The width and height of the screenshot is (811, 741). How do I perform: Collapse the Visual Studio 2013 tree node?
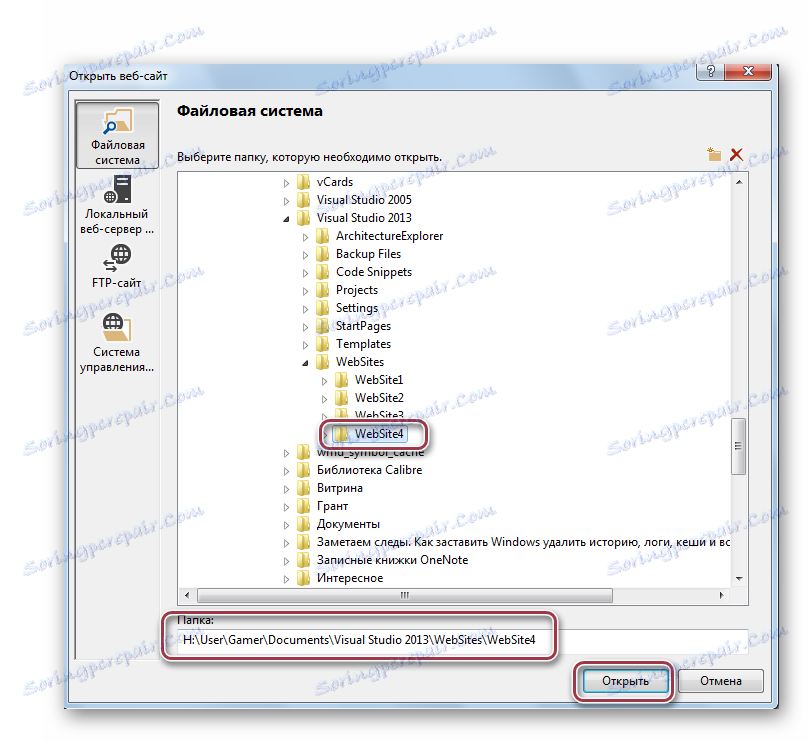tap(286, 217)
